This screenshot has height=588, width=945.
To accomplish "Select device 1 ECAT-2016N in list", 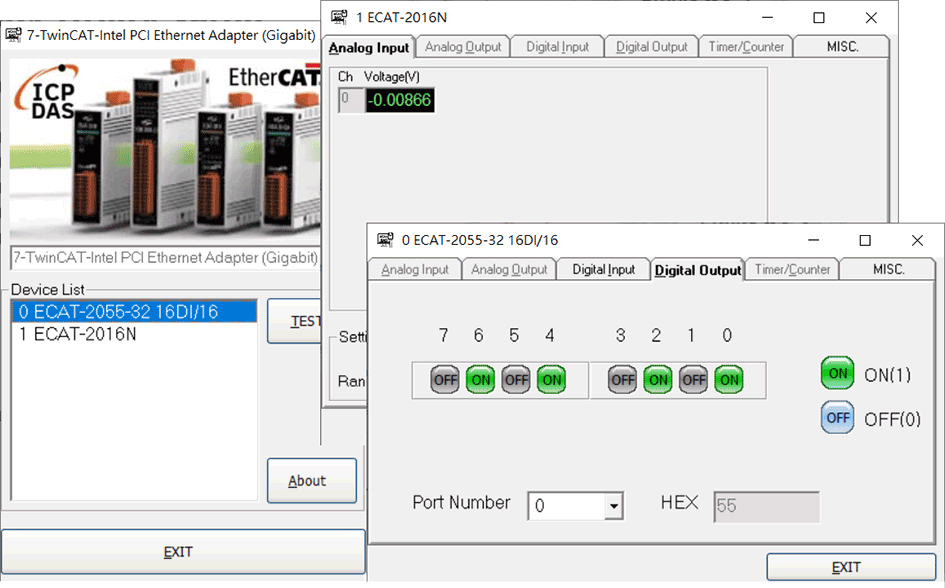I will coord(134,334).
